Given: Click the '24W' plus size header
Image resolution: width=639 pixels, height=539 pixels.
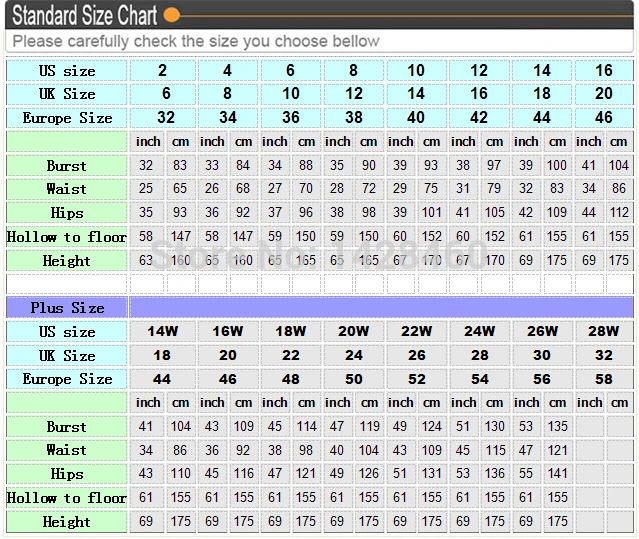Looking at the screenshot, I should [479, 331].
